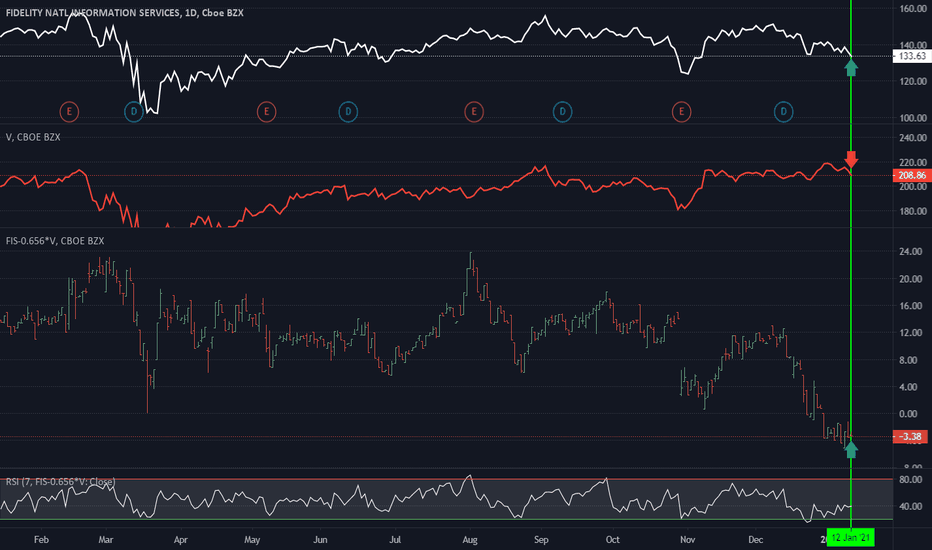The width and height of the screenshot is (932, 550).
Task: Click the Jun label on the time axis
Action: (320, 540)
